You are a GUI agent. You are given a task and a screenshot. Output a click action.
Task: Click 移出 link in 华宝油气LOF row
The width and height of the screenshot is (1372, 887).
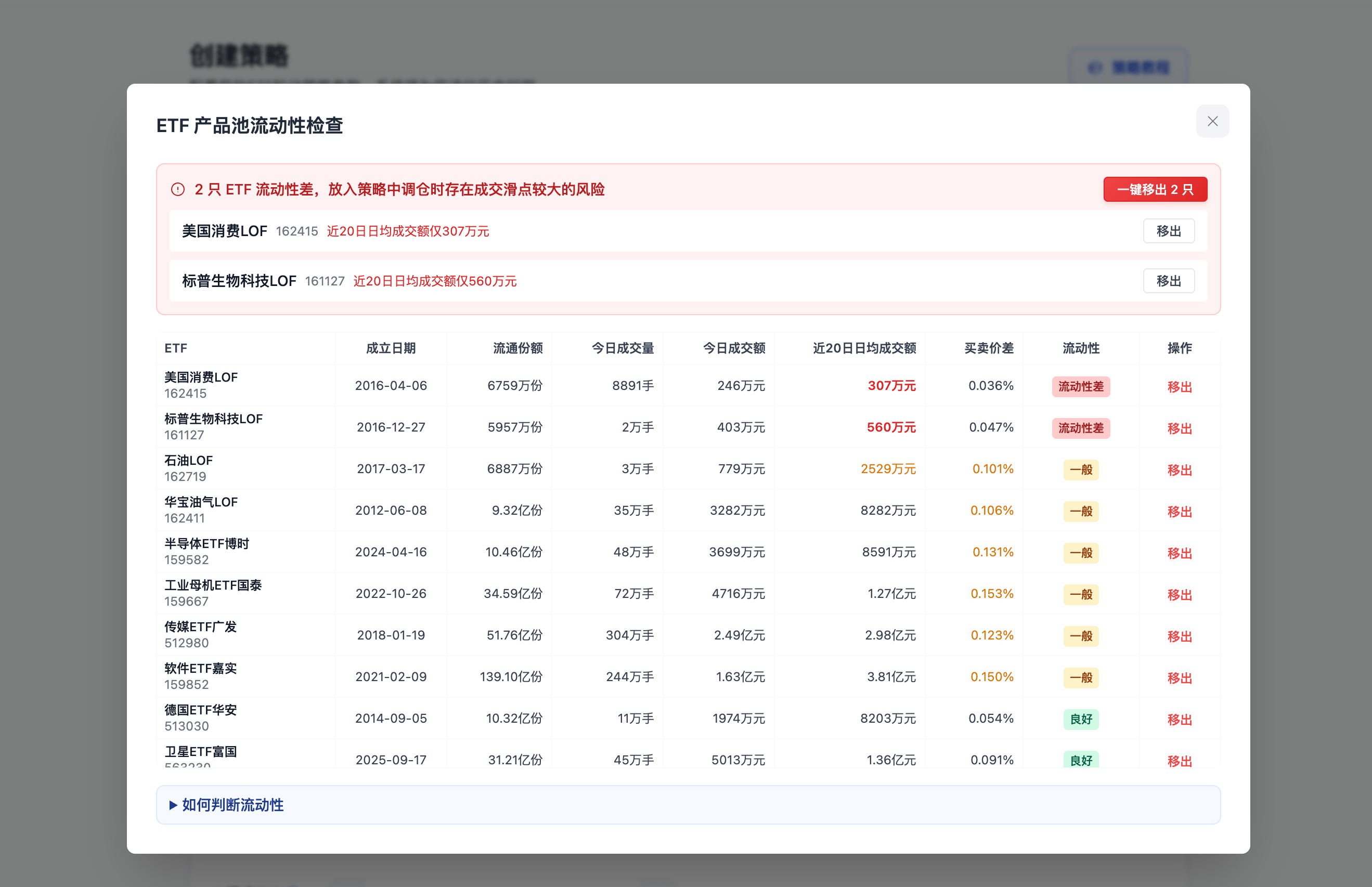pyautogui.click(x=1180, y=511)
